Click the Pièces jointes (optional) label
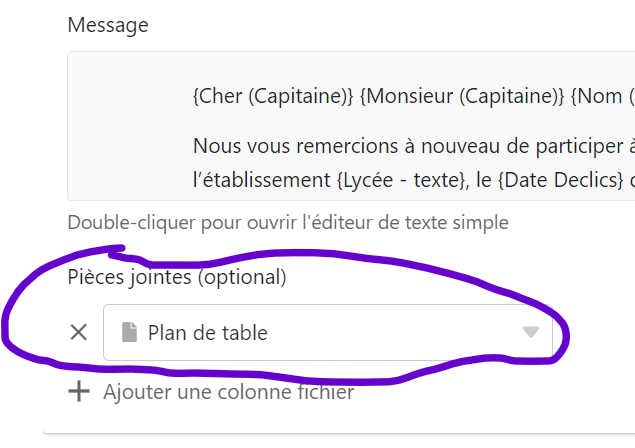This screenshot has width=635, height=448. [177, 276]
